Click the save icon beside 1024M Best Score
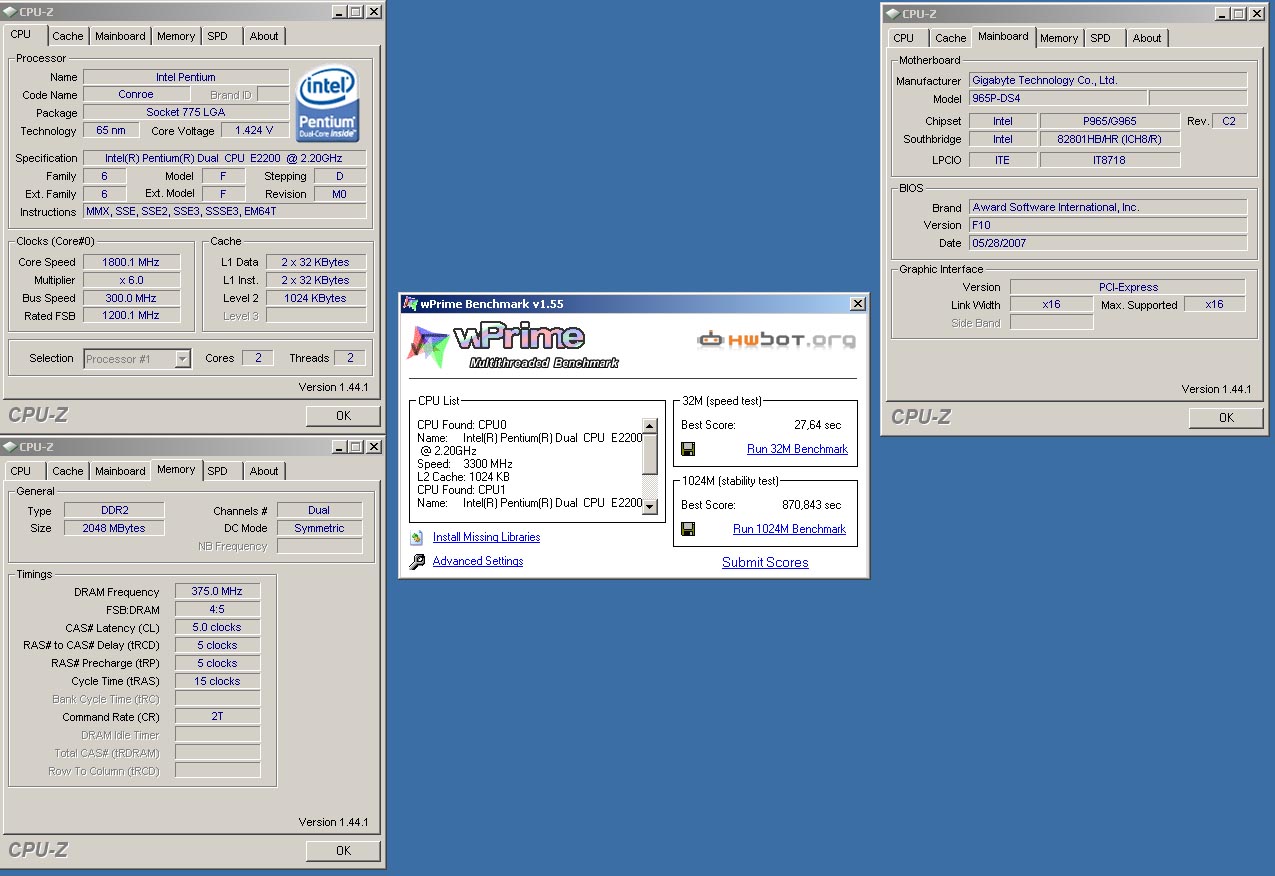This screenshot has height=876, width=1275. tap(688, 529)
